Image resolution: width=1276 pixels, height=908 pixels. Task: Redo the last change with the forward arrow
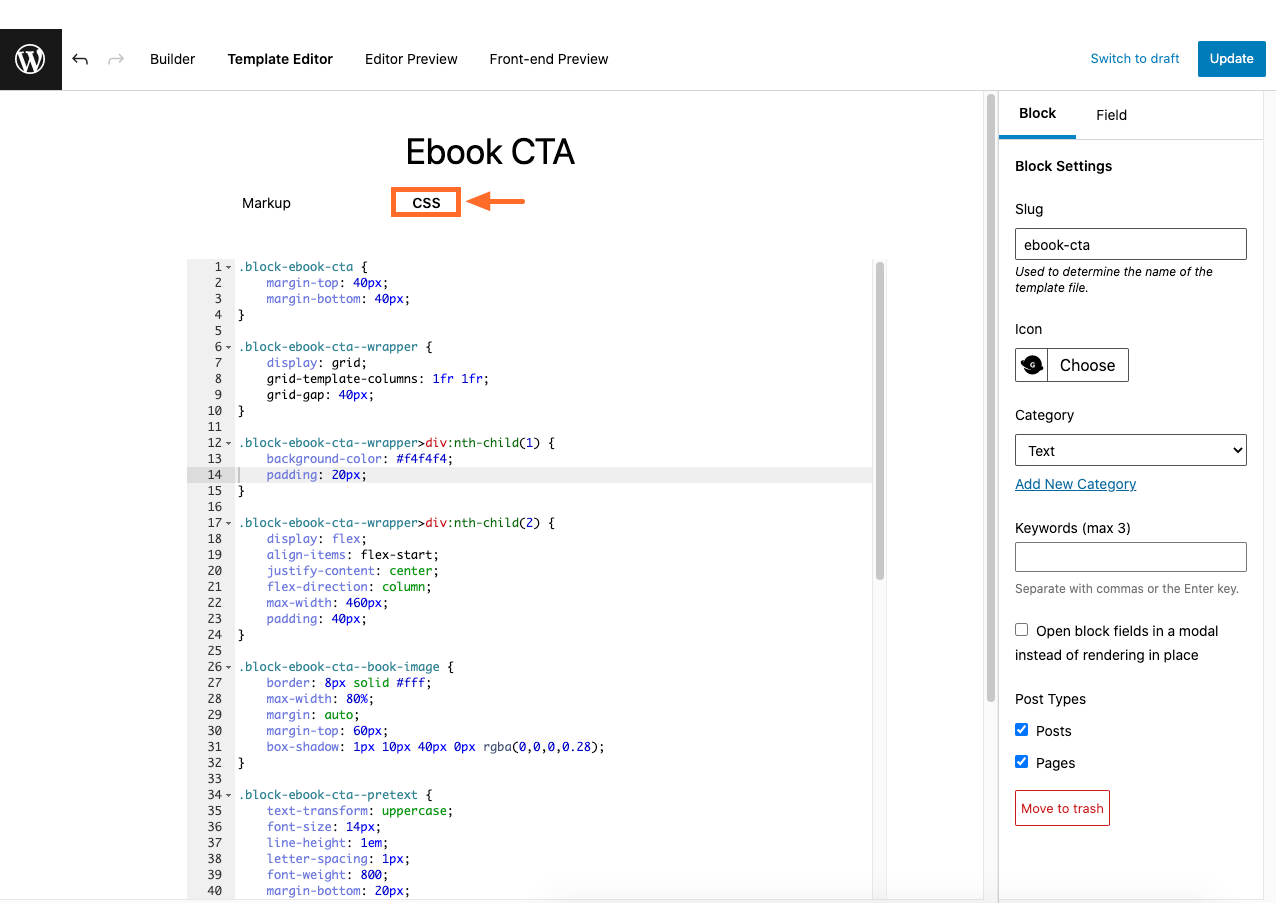coord(115,59)
